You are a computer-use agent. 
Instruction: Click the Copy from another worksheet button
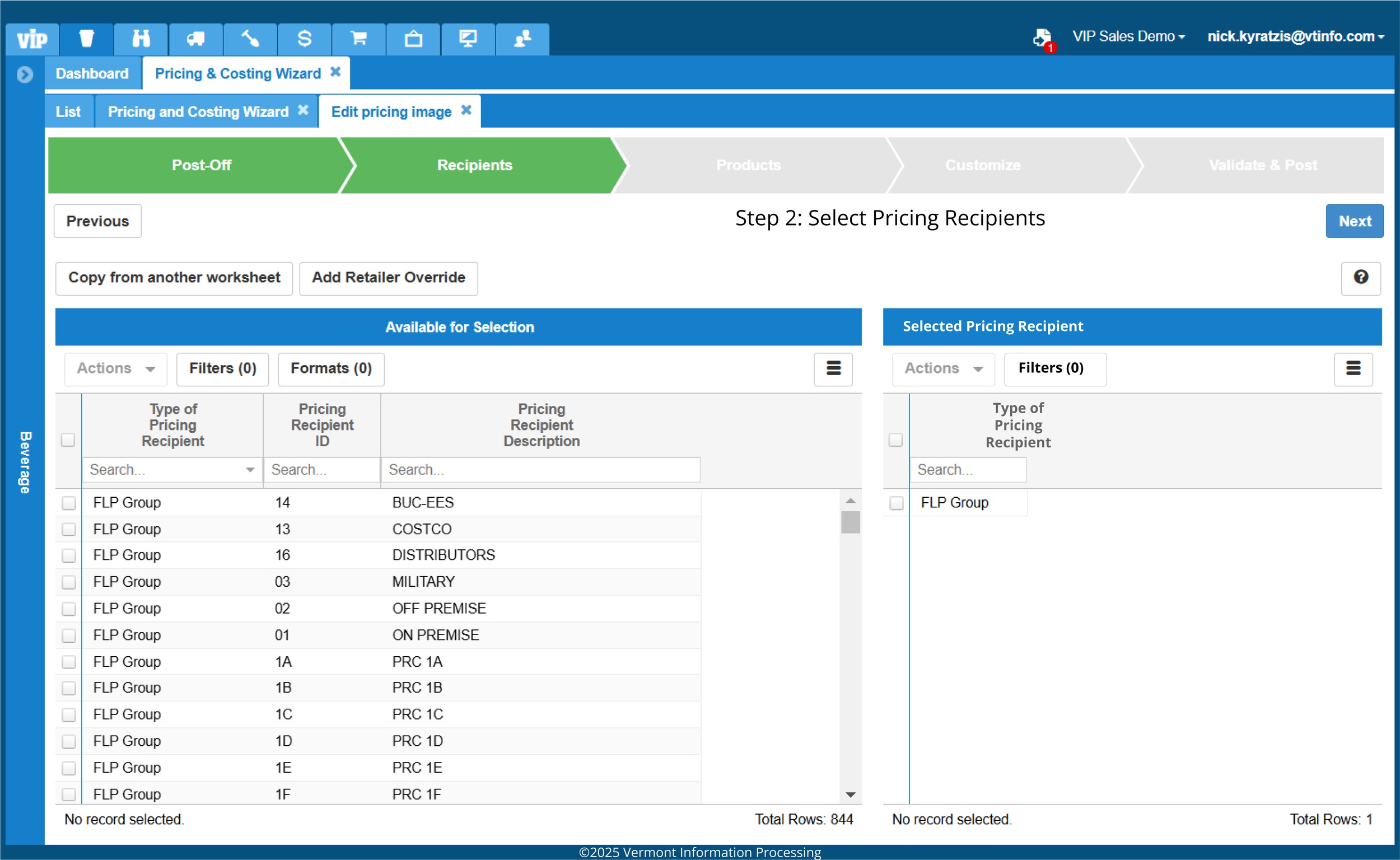click(x=174, y=278)
